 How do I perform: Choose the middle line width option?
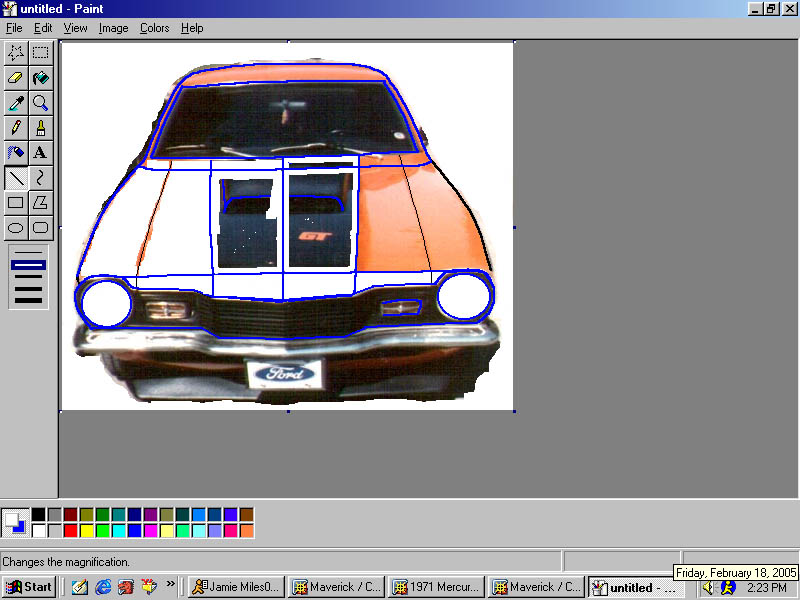coord(29,277)
